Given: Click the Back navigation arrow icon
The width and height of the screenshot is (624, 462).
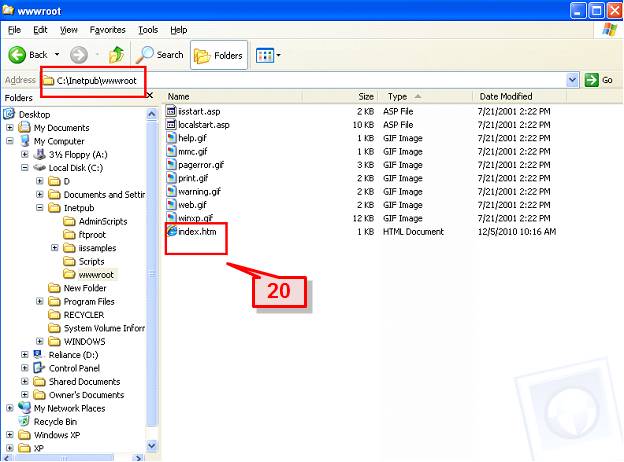Looking at the screenshot, I should click(17, 55).
